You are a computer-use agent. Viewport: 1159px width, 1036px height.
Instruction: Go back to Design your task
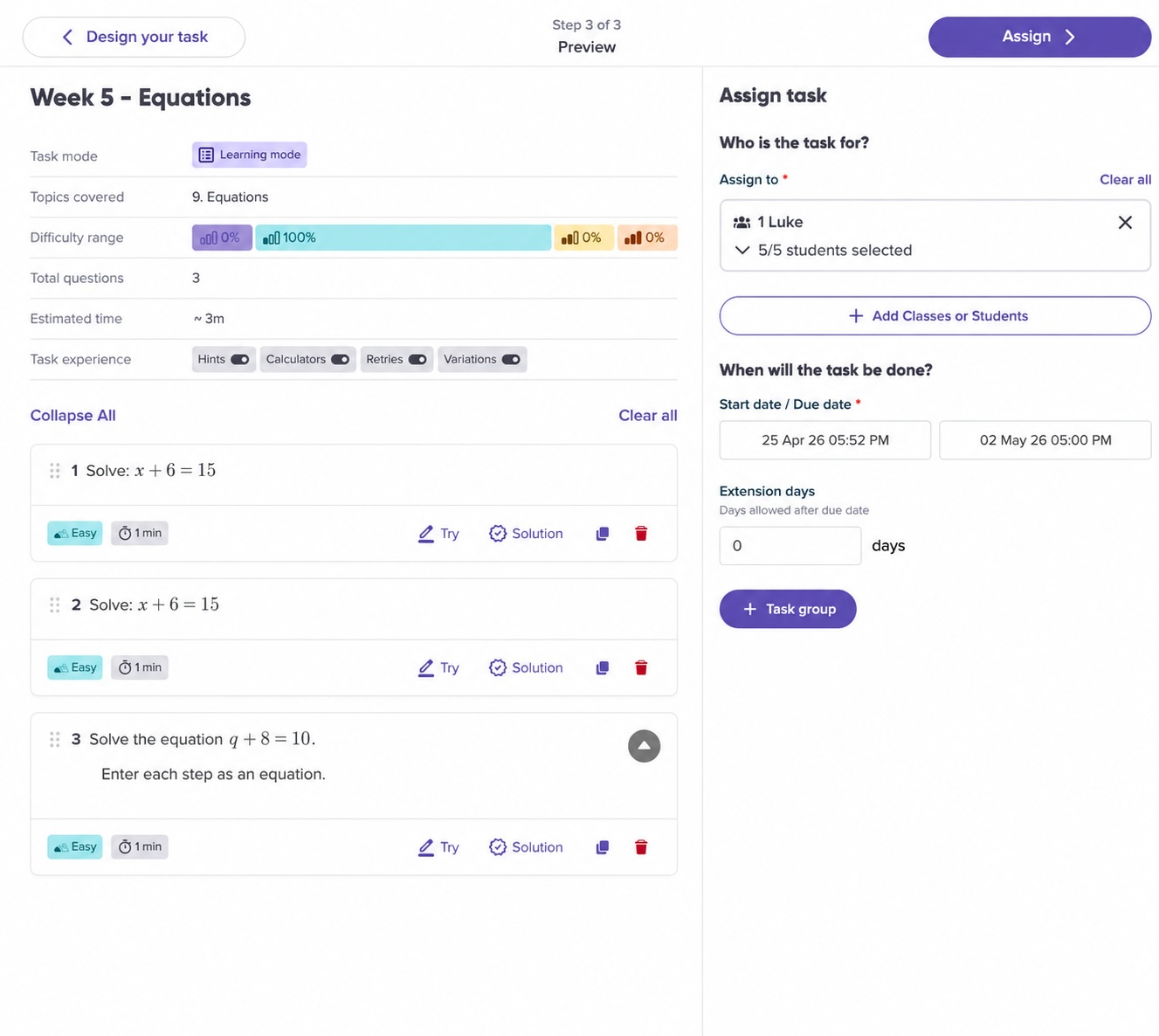[x=134, y=37]
